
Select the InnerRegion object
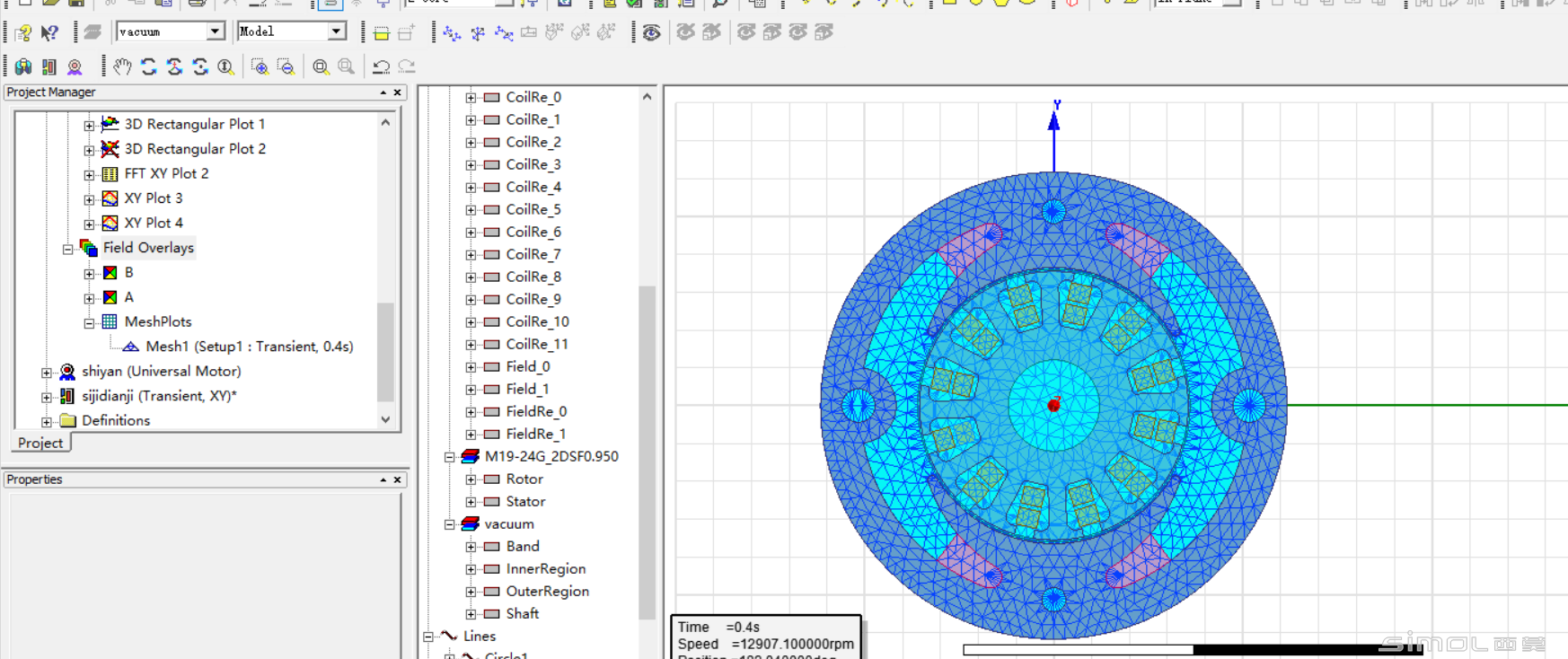tap(545, 569)
